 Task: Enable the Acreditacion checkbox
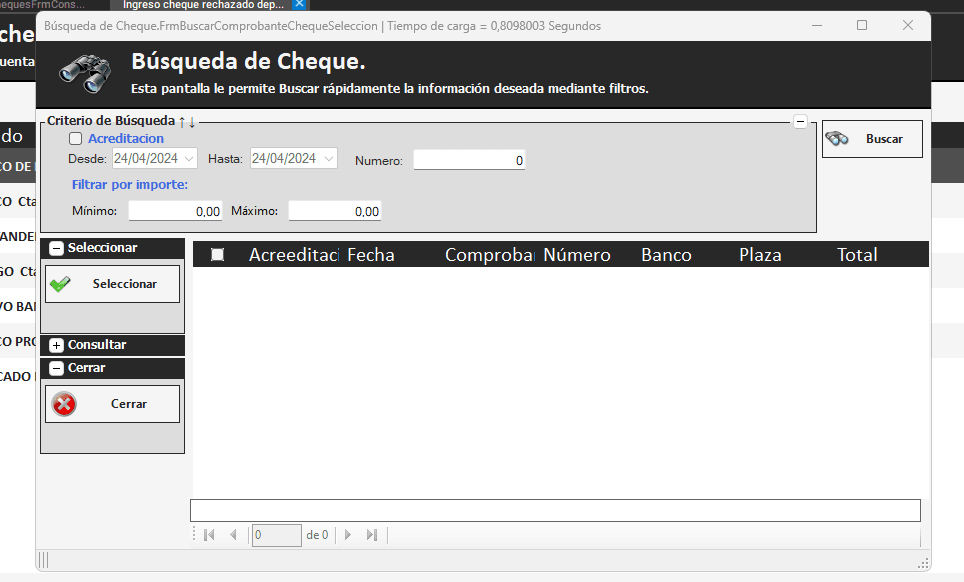75,139
